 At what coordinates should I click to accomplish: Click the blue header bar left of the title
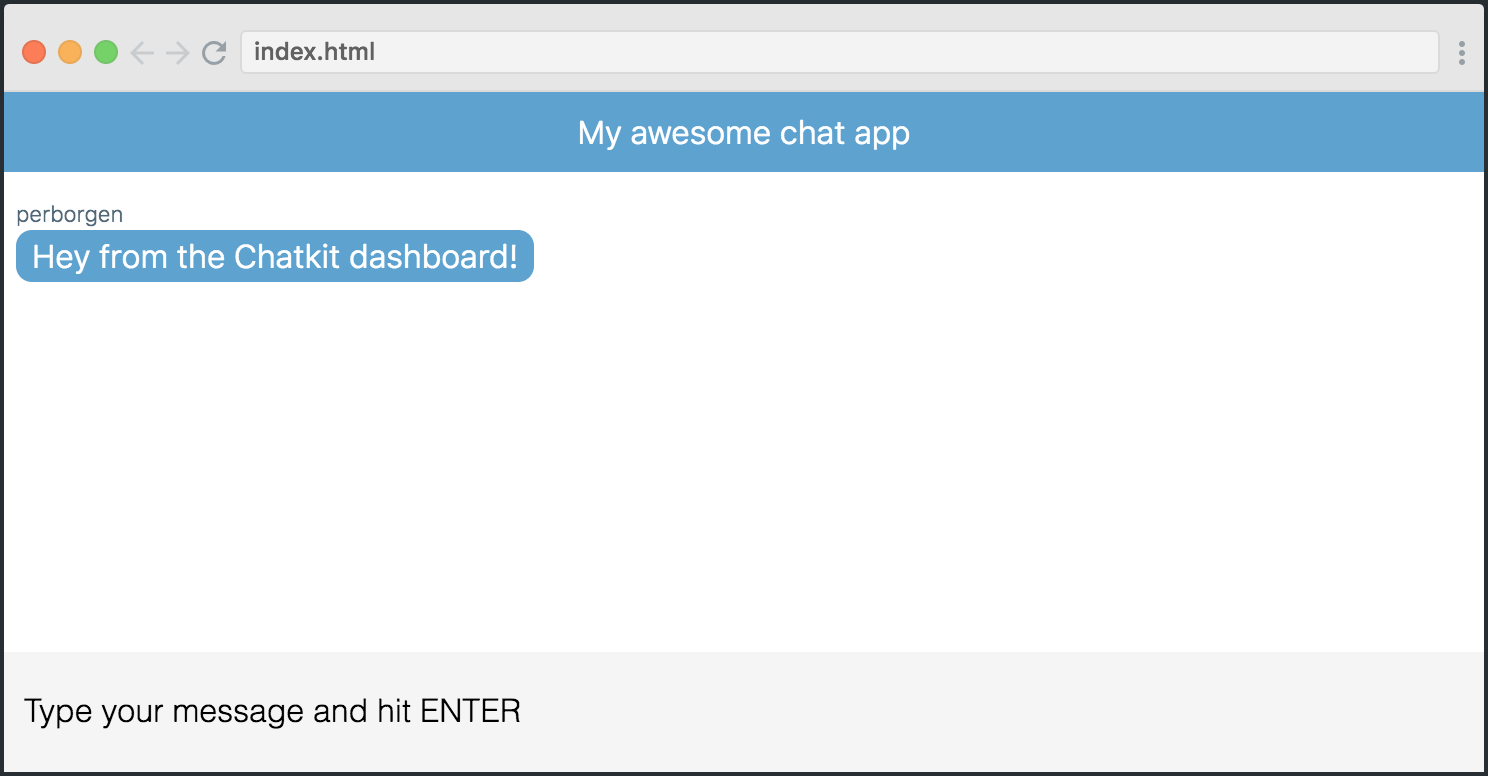pyautogui.click(x=290, y=132)
